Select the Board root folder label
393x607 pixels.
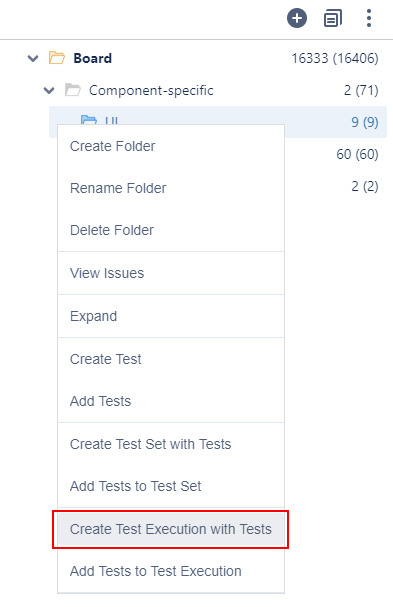tap(93, 58)
